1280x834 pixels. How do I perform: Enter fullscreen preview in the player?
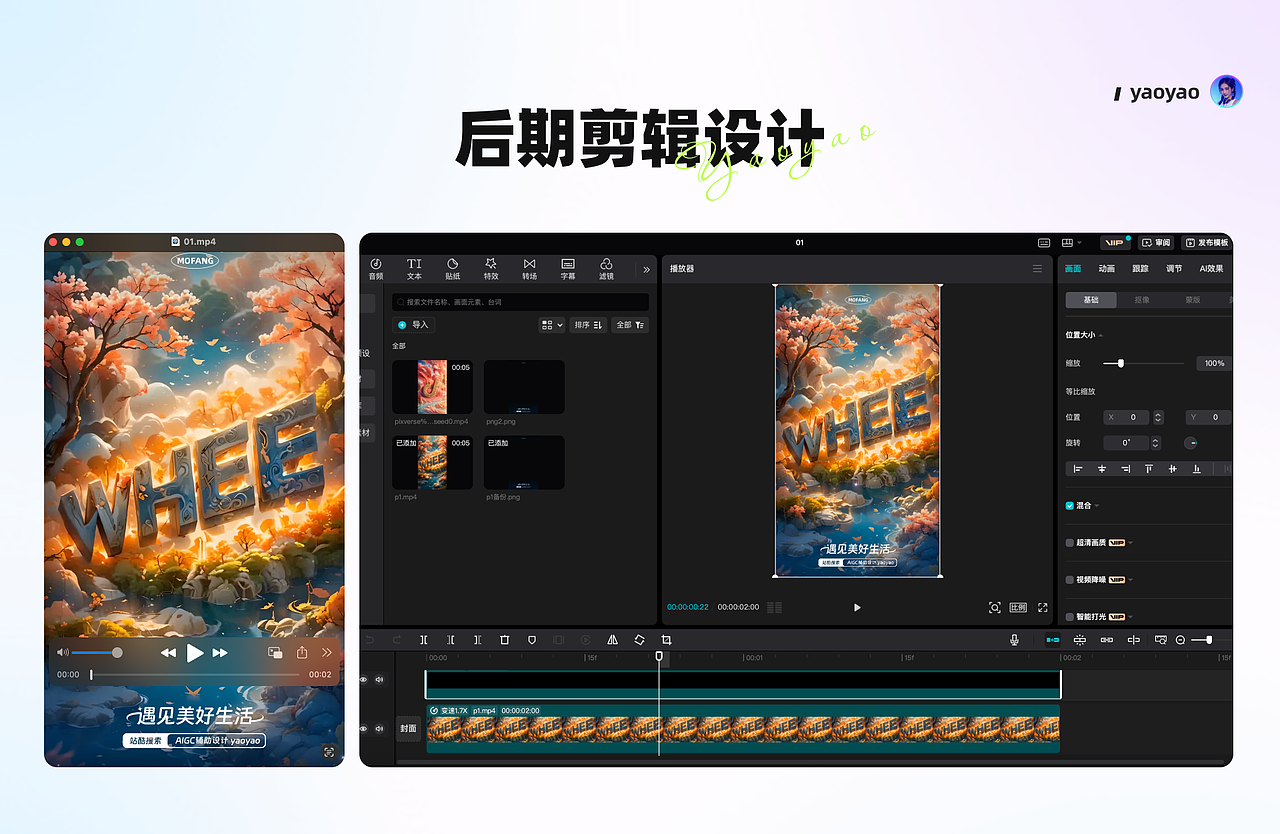coord(1042,607)
